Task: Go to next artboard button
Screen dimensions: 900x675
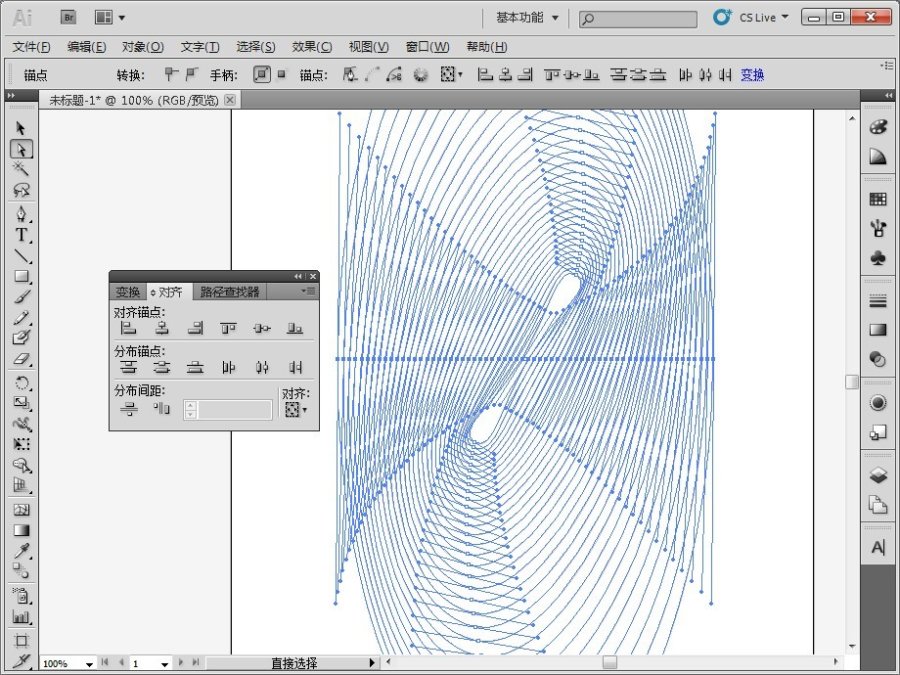Action: (x=182, y=662)
